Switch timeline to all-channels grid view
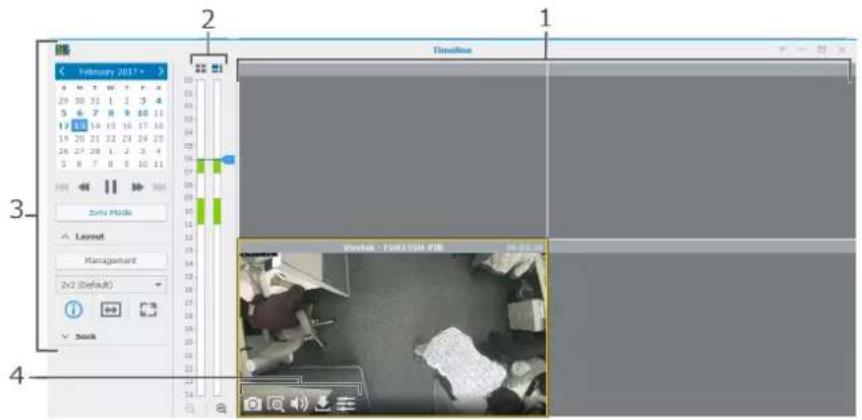Viewport: 862px width, 420px height. coord(201,69)
